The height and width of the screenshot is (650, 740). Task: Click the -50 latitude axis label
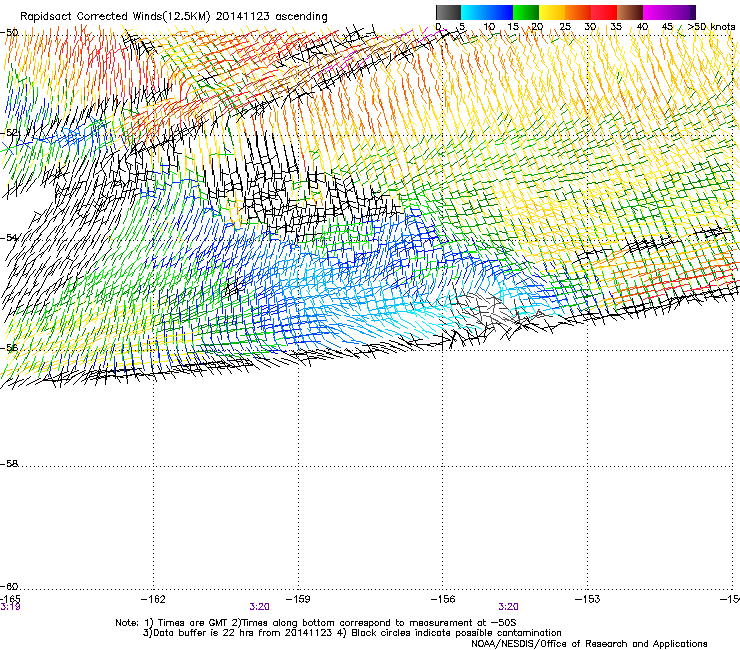9,33
